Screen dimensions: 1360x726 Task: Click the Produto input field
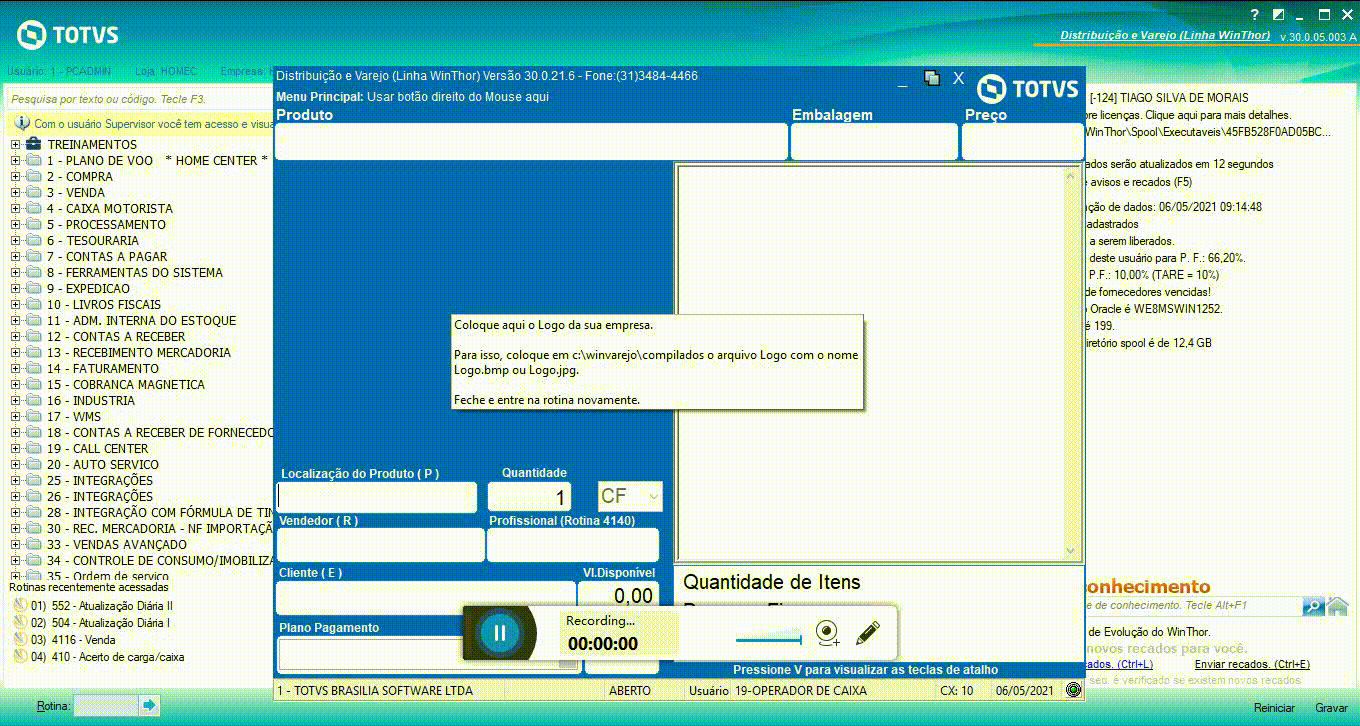coord(532,142)
